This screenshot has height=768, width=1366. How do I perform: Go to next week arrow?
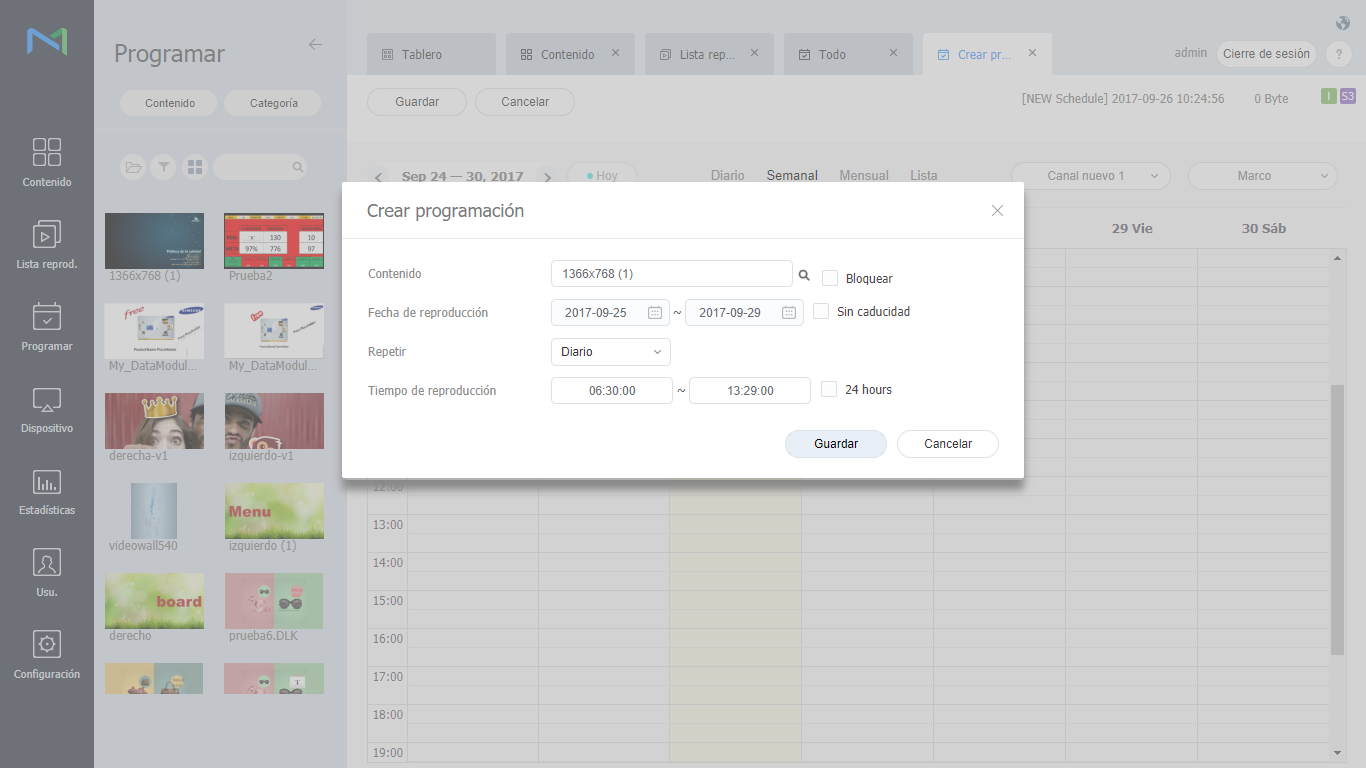click(x=546, y=177)
